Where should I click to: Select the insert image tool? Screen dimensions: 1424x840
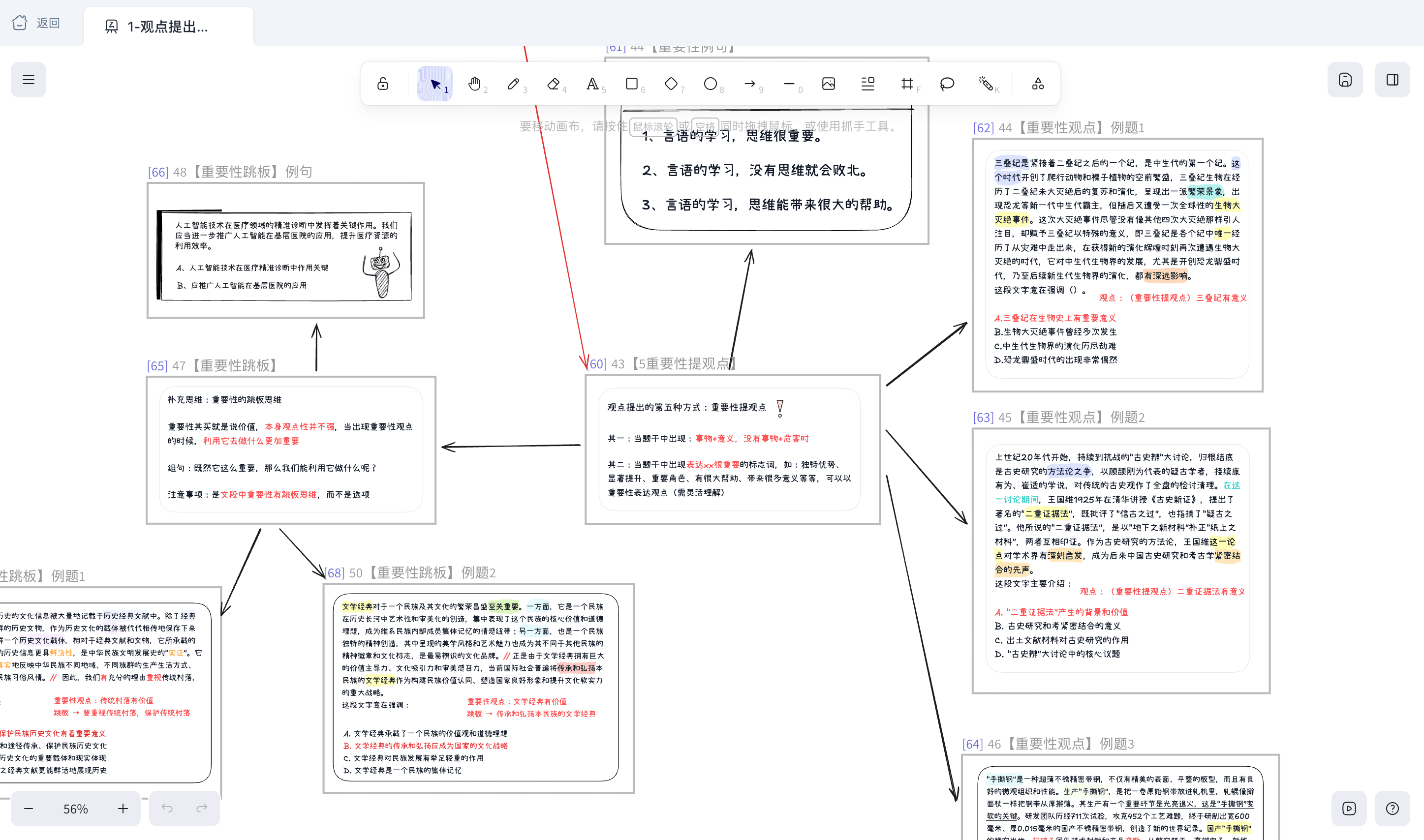(x=828, y=84)
